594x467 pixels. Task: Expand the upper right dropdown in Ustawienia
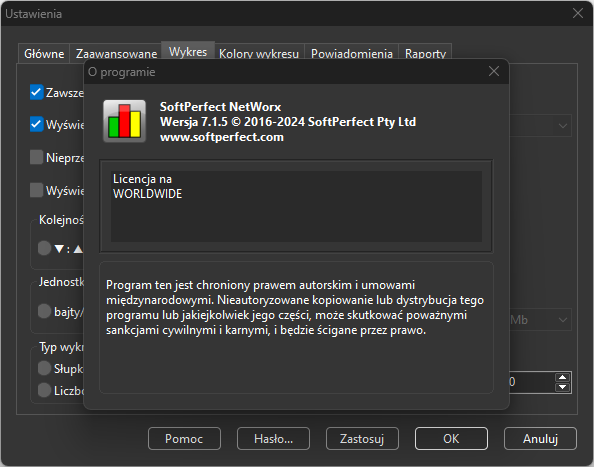pos(563,125)
